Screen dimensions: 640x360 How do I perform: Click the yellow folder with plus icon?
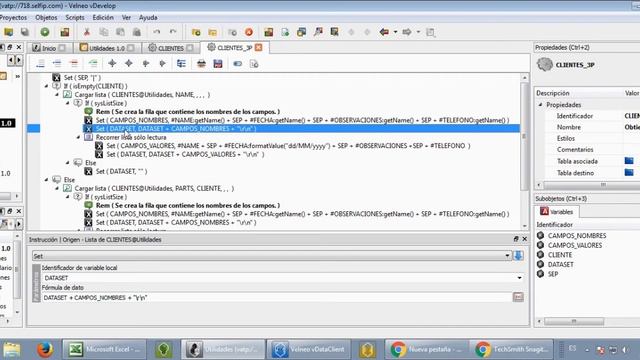point(196,32)
